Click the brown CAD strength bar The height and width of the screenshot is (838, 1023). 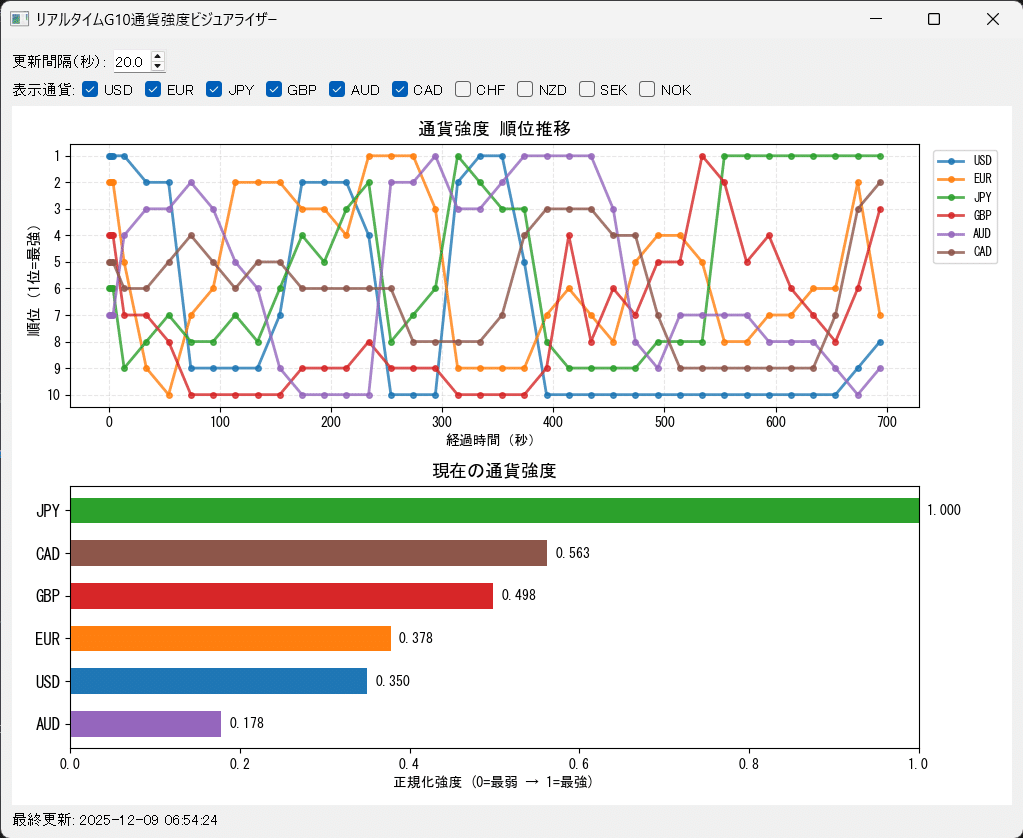pyautogui.click(x=309, y=553)
